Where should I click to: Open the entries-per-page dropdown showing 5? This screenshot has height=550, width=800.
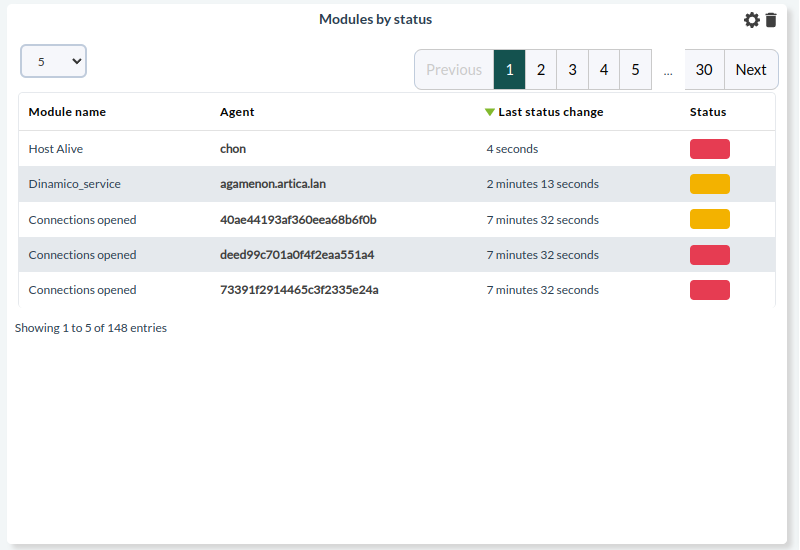[x=54, y=61]
